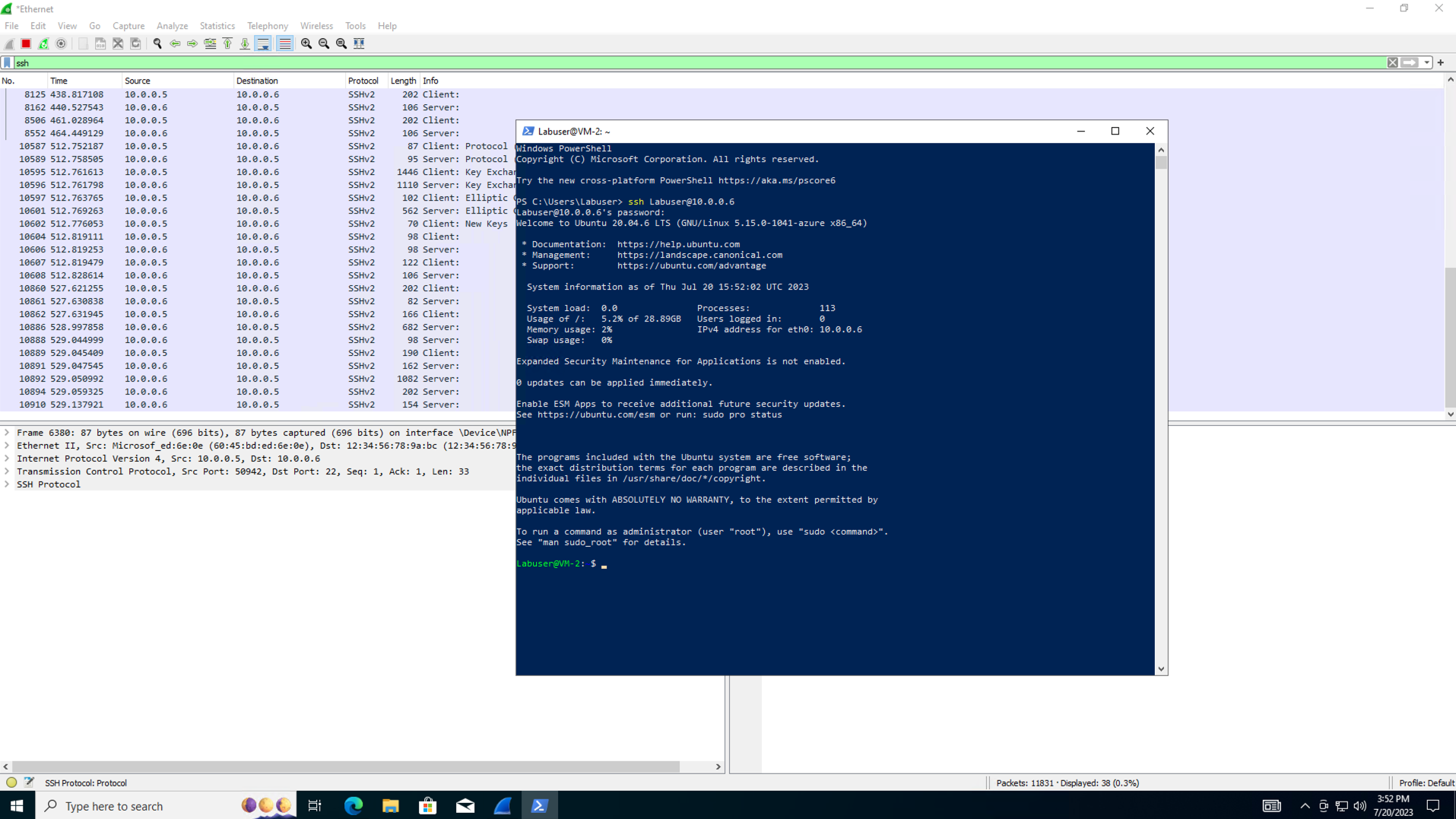1456x819 pixels.
Task: Add a new filter button with plus icon
Action: pyautogui.click(x=1441, y=62)
